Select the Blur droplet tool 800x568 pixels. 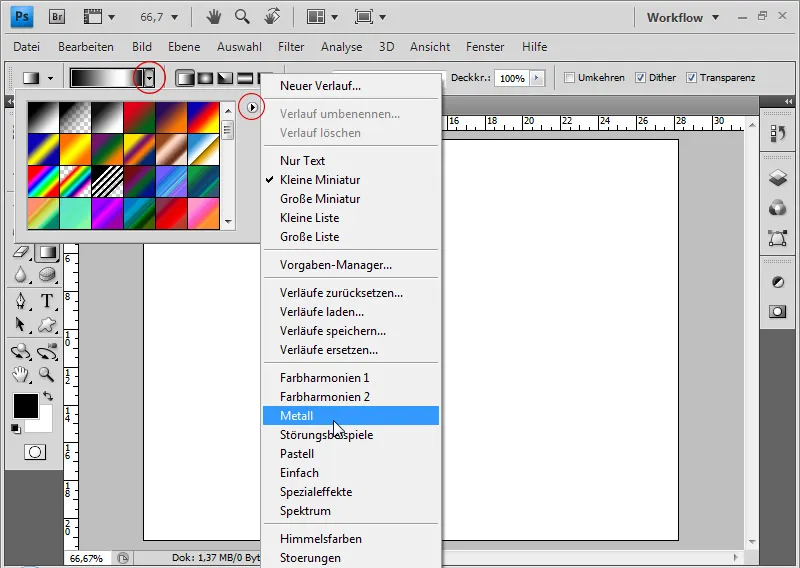point(21,275)
